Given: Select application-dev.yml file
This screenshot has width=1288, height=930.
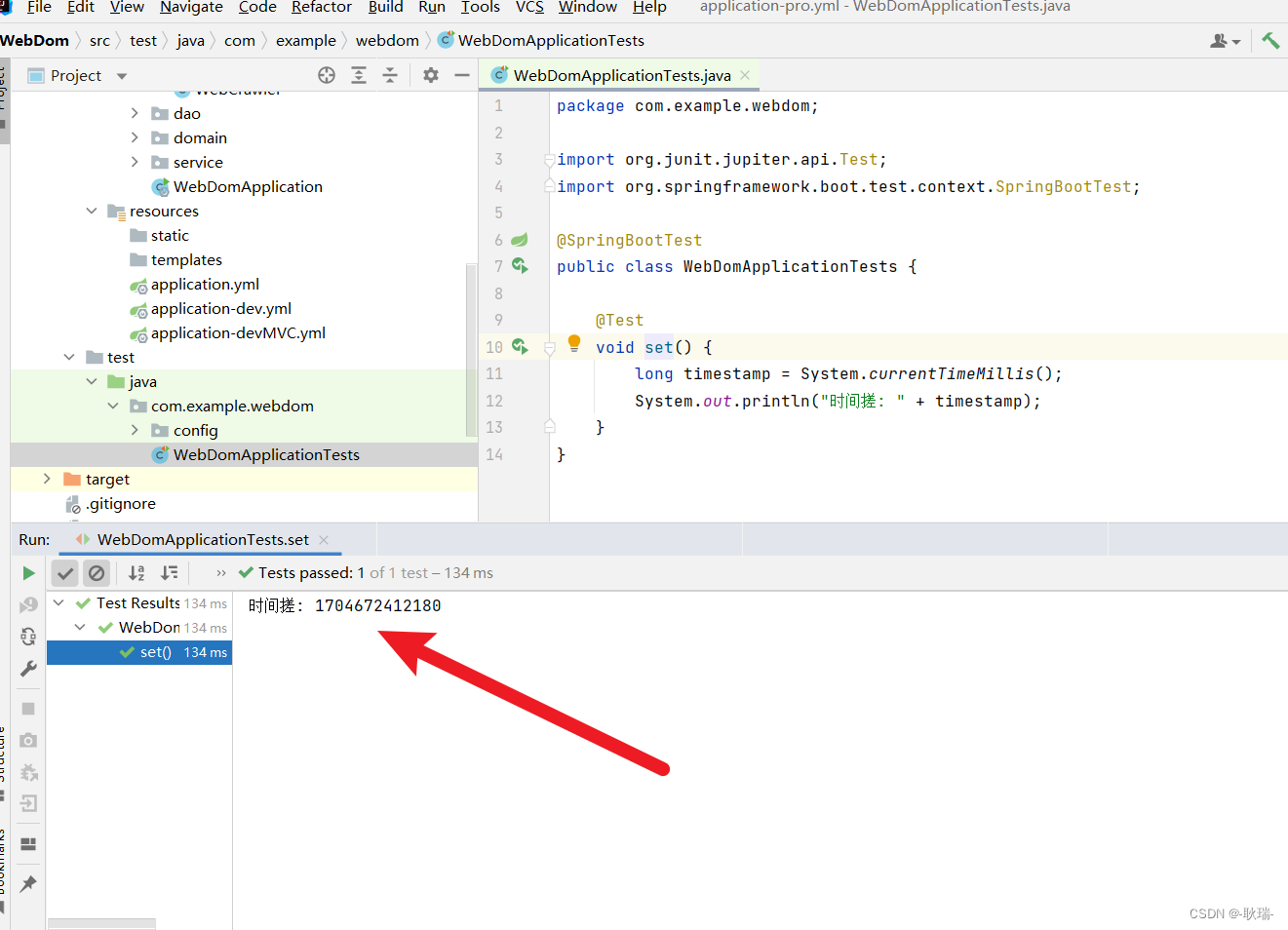Looking at the screenshot, I should [221, 308].
